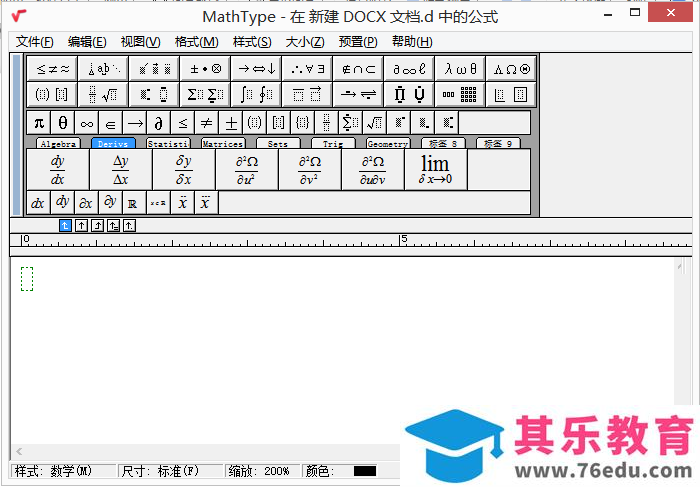Open subscript and superscript templates palette
700x487 pixels.
coord(154,94)
